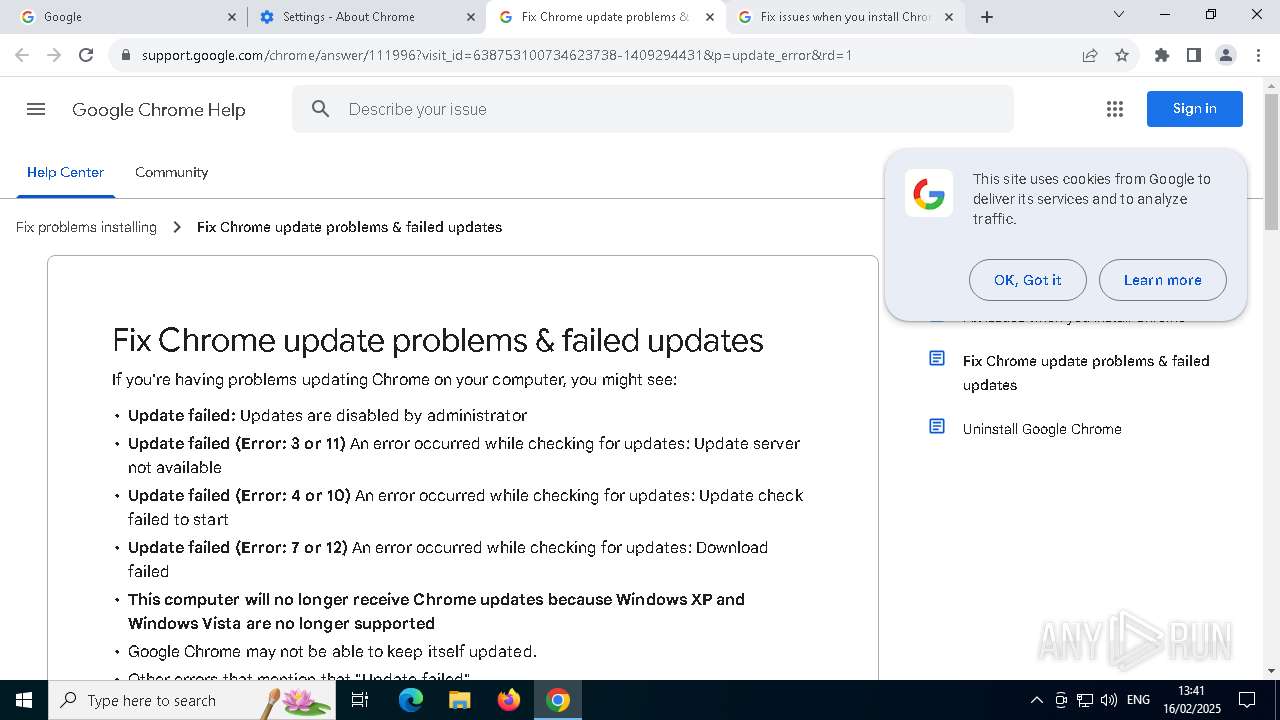Show hidden system tray icons
The height and width of the screenshot is (720, 1280).
1037,700
